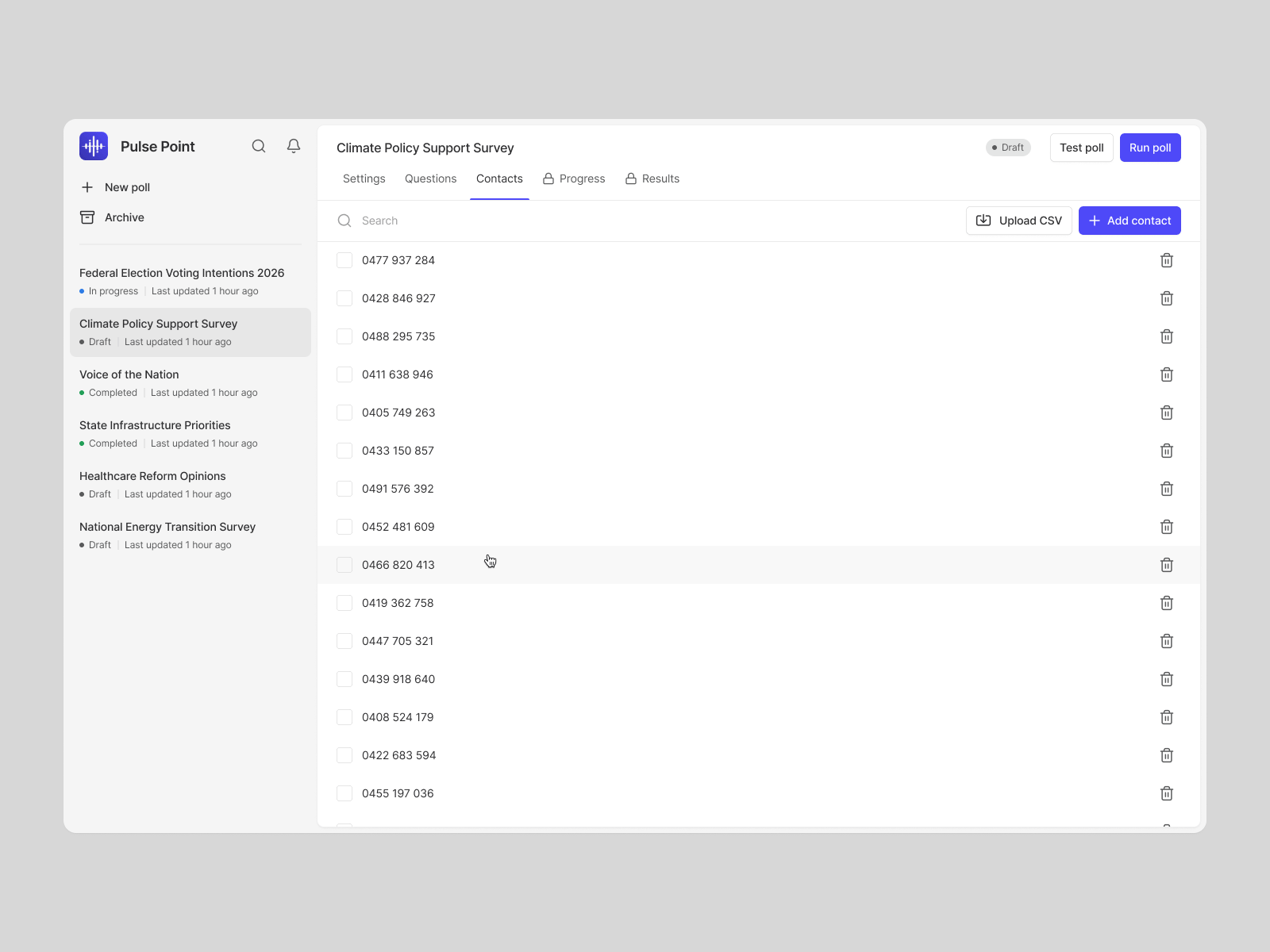1270x952 pixels.
Task: Open Healthcare Reform Opinions poll
Action: [x=190, y=485]
